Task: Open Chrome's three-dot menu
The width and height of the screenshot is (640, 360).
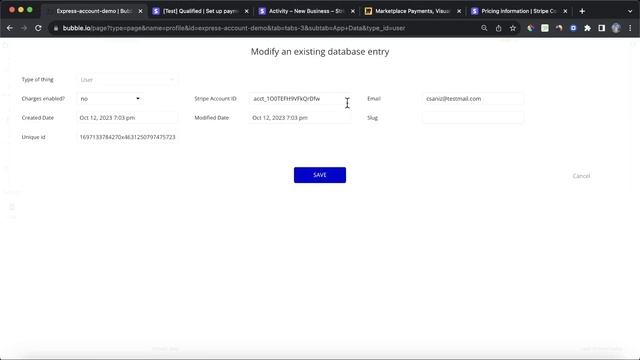Action: point(630,28)
